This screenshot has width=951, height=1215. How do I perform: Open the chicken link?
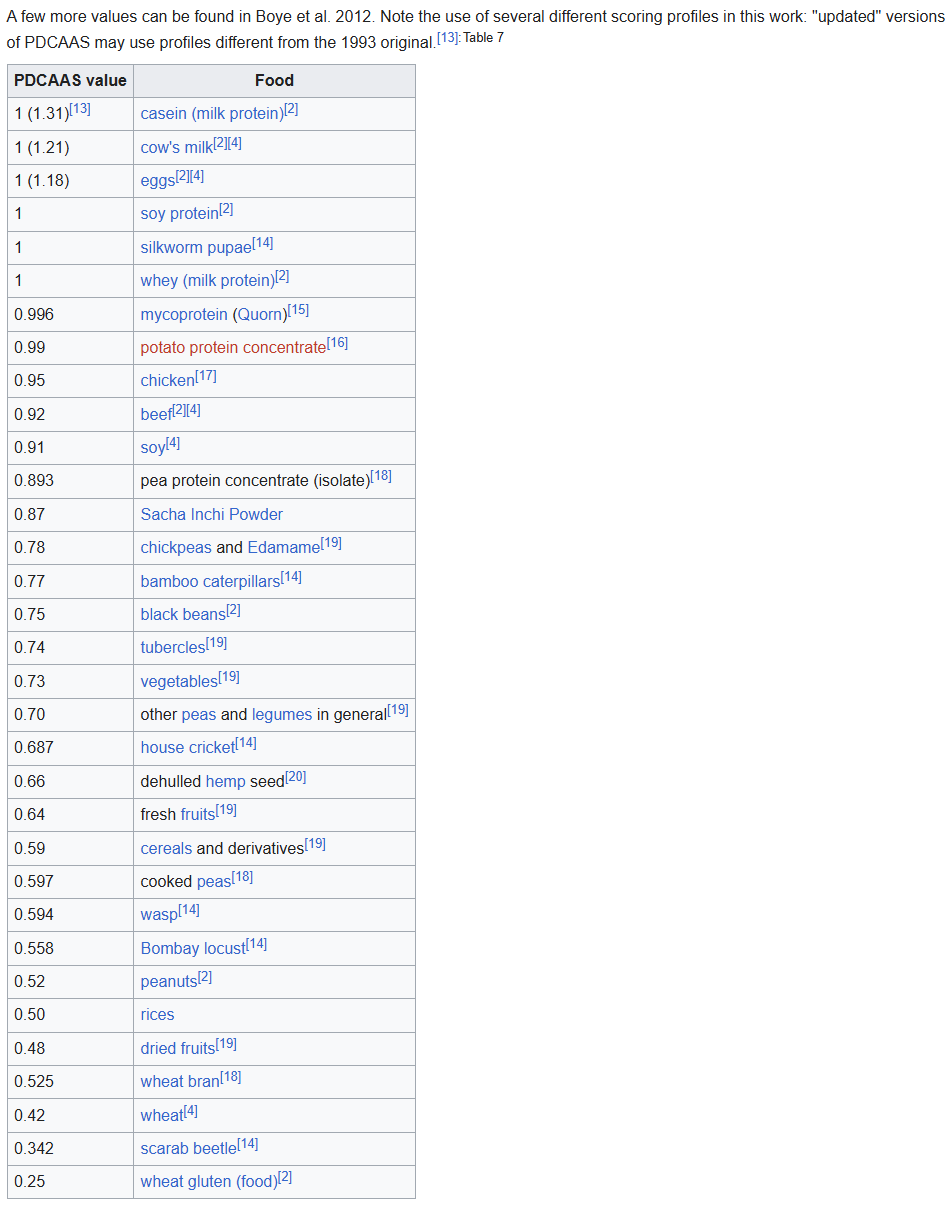pyautogui.click(x=168, y=381)
